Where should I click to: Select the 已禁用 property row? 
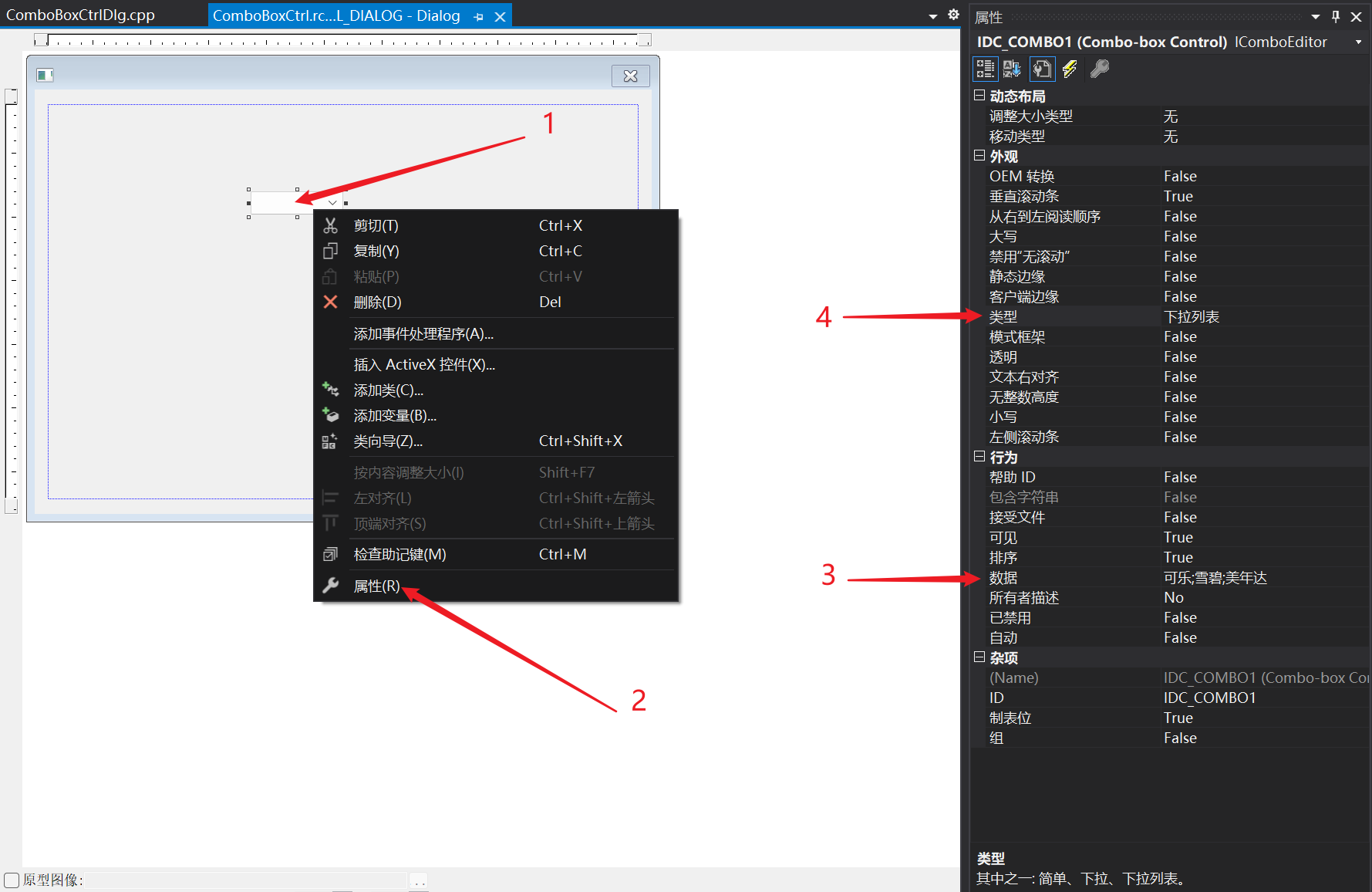[1170, 617]
